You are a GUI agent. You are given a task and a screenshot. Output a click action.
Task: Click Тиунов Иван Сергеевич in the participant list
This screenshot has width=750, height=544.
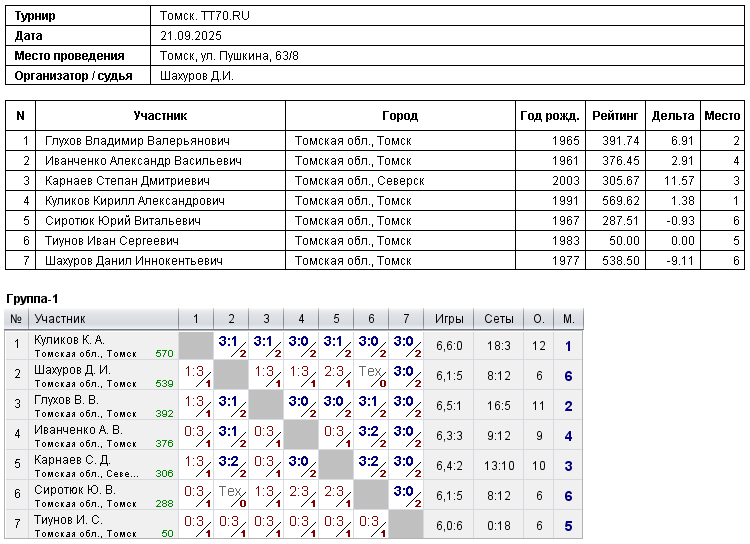(x=111, y=241)
